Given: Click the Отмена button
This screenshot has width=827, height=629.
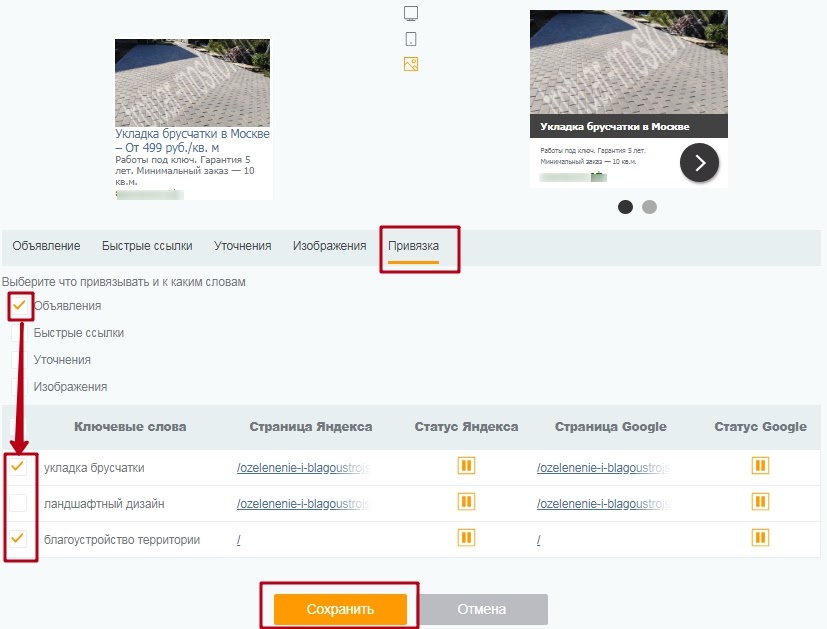Looking at the screenshot, I should [x=482, y=609].
